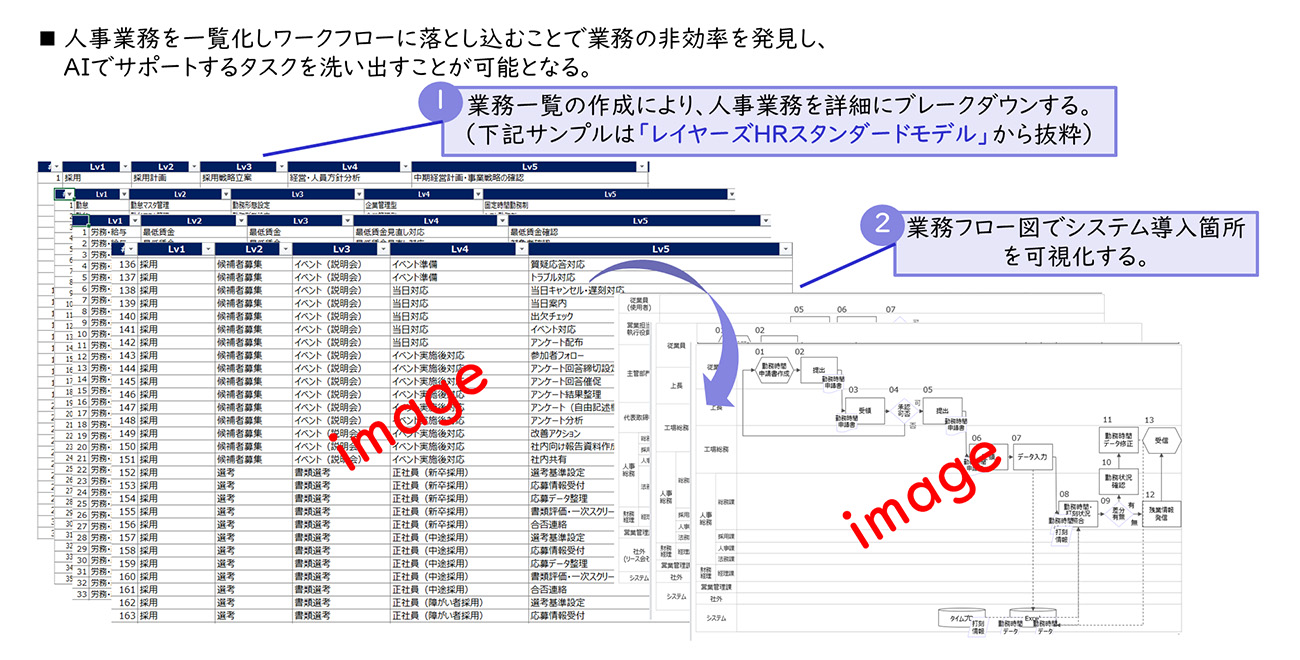Viewport: 1300px width, 660px height.
Task: Click the 受信 hexagon at step 13
Action: [1161, 440]
